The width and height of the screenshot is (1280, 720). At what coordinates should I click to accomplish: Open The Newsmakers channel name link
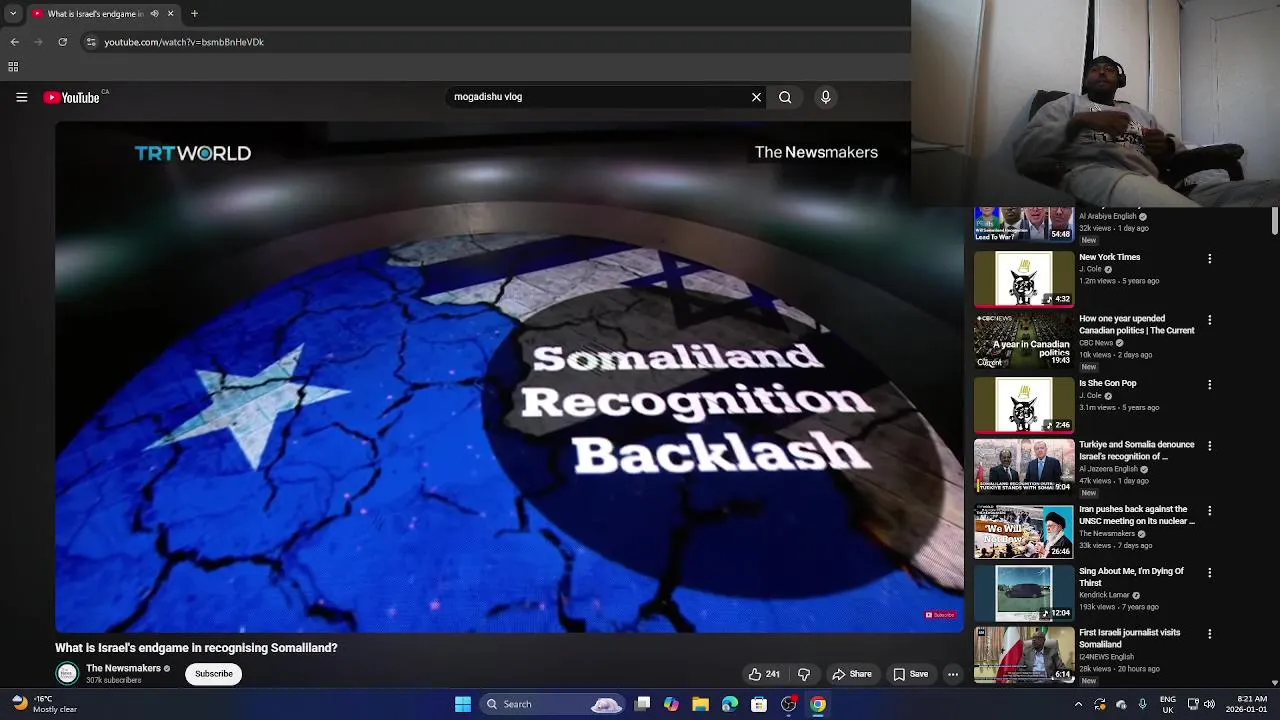click(123, 668)
